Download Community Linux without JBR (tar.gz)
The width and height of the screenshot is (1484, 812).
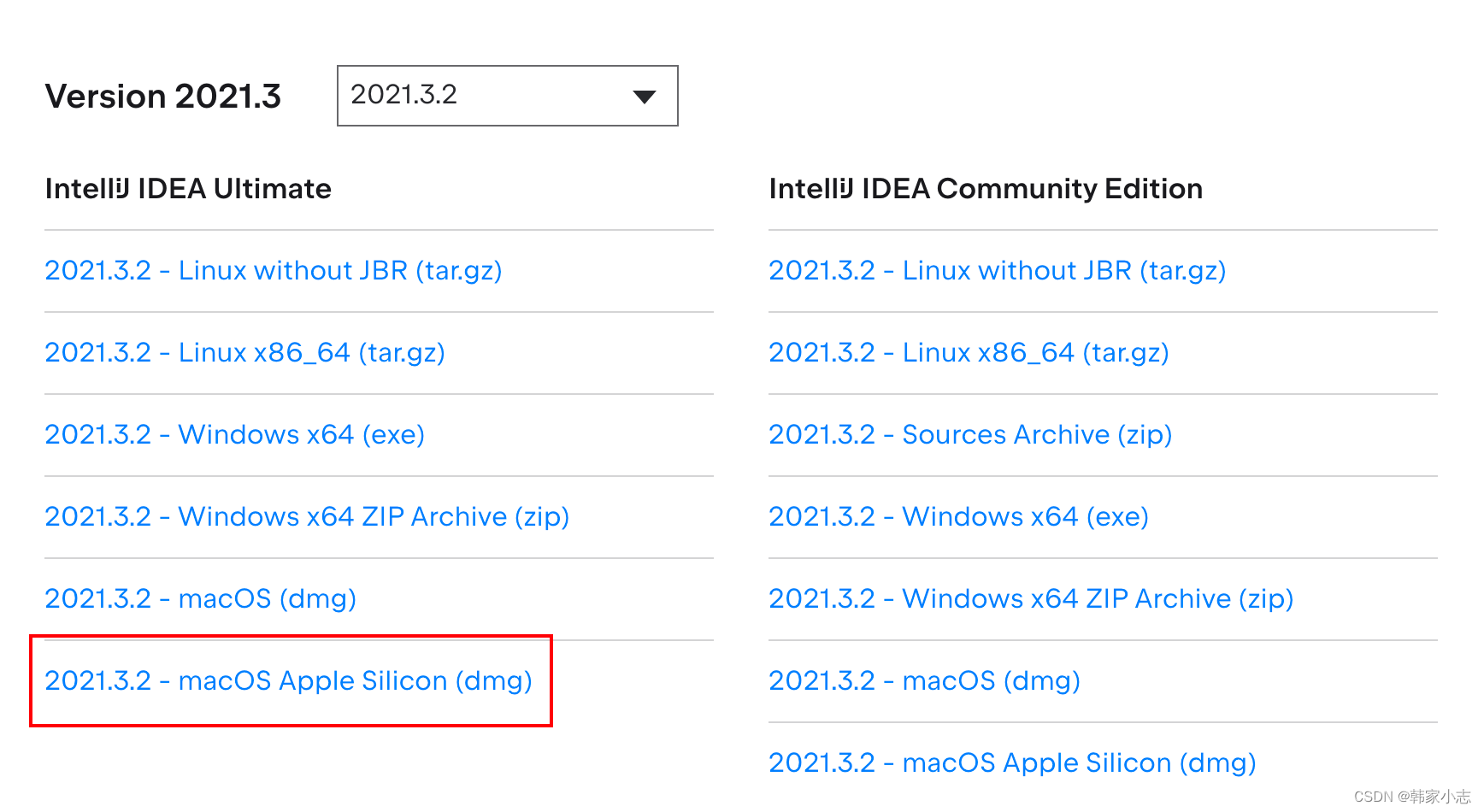click(998, 271)
